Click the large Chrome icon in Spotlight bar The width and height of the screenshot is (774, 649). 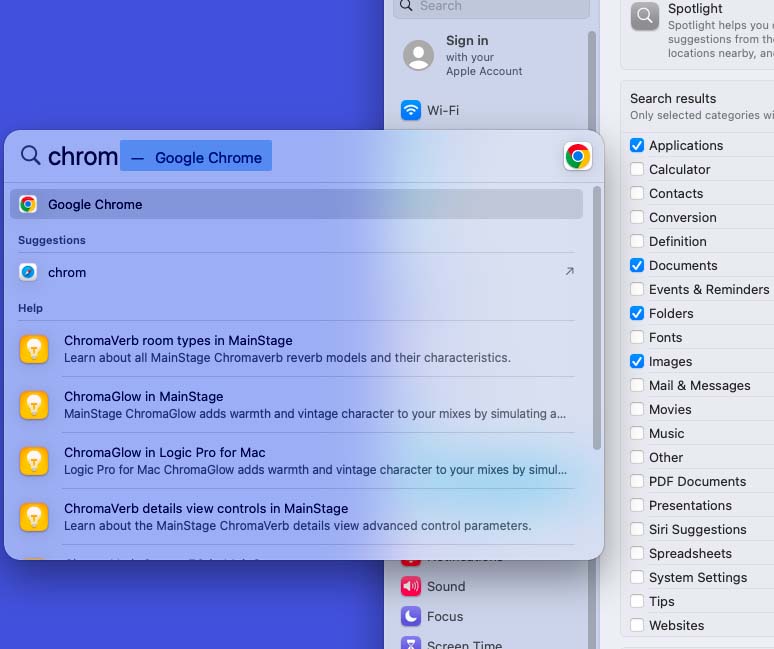pyautogui.click(x=578, y=156)
